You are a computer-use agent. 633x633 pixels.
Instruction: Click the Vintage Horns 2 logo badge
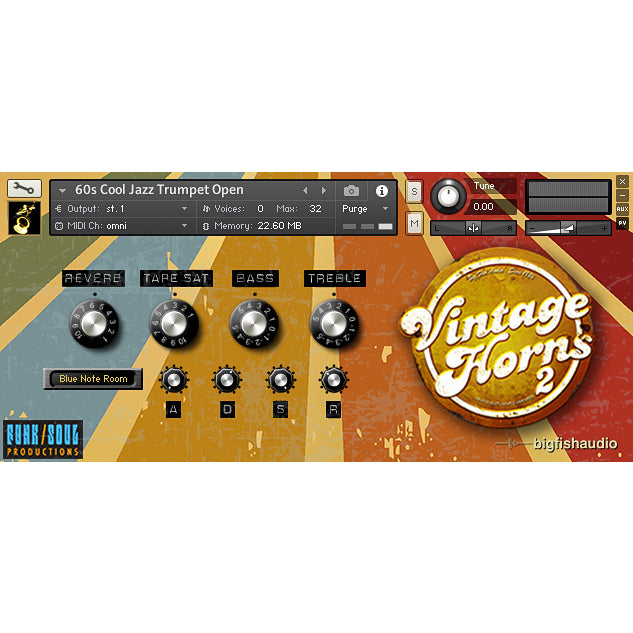pos(496,337)
